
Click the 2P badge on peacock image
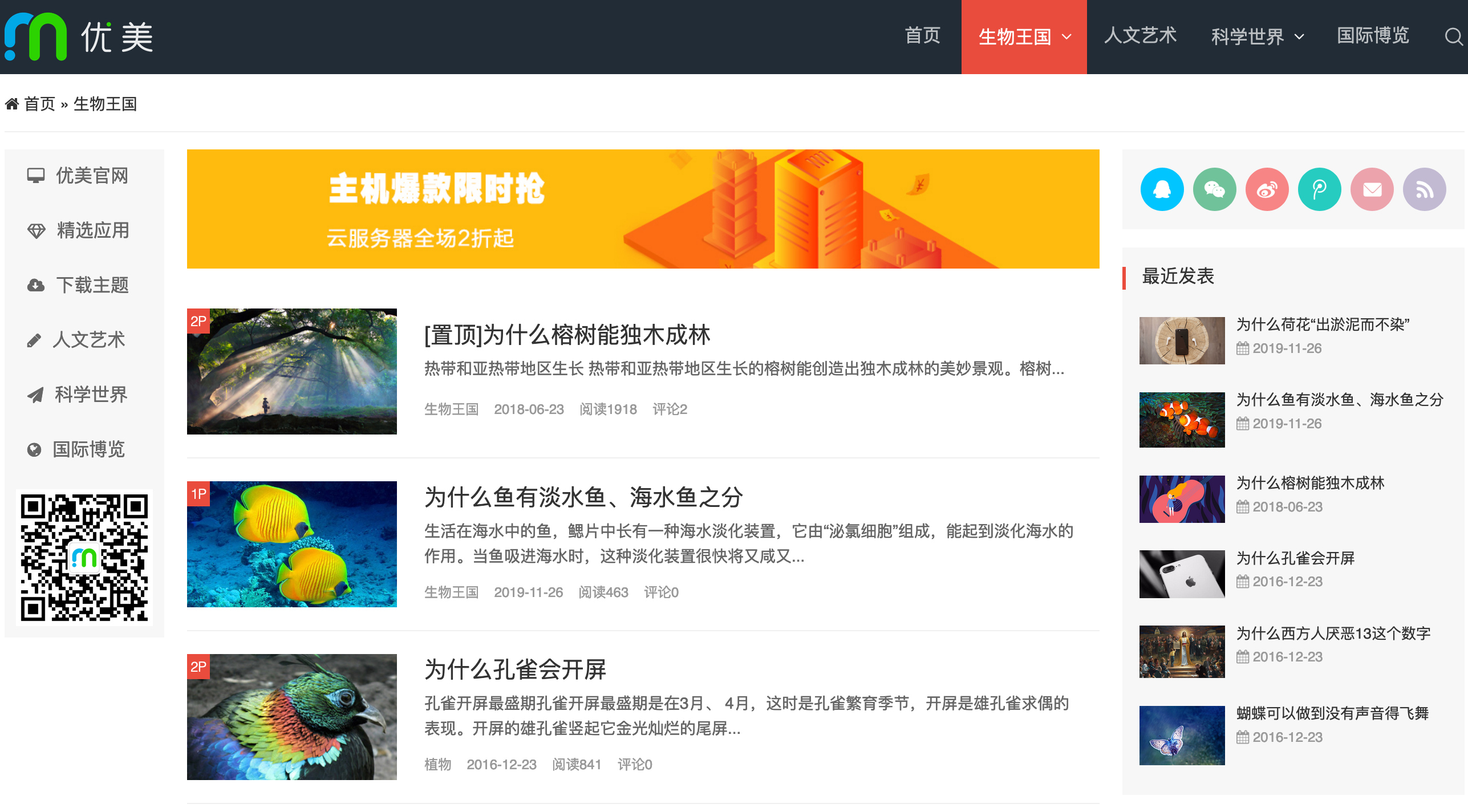[198, 666]
